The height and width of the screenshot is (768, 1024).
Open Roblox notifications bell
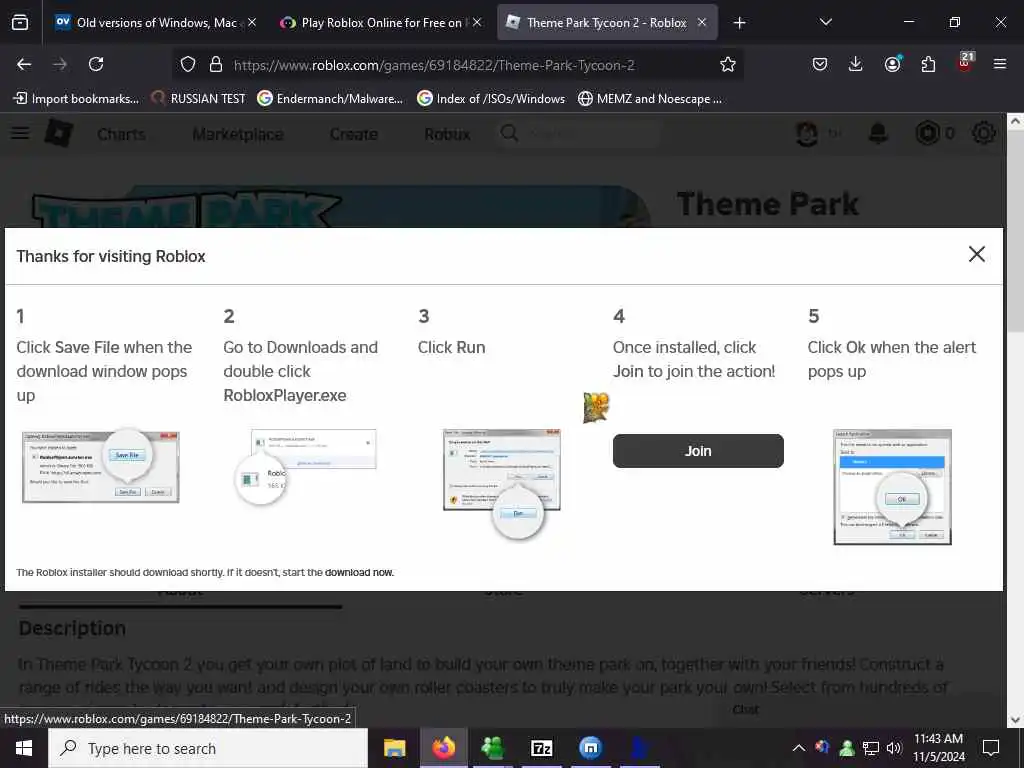878,133
